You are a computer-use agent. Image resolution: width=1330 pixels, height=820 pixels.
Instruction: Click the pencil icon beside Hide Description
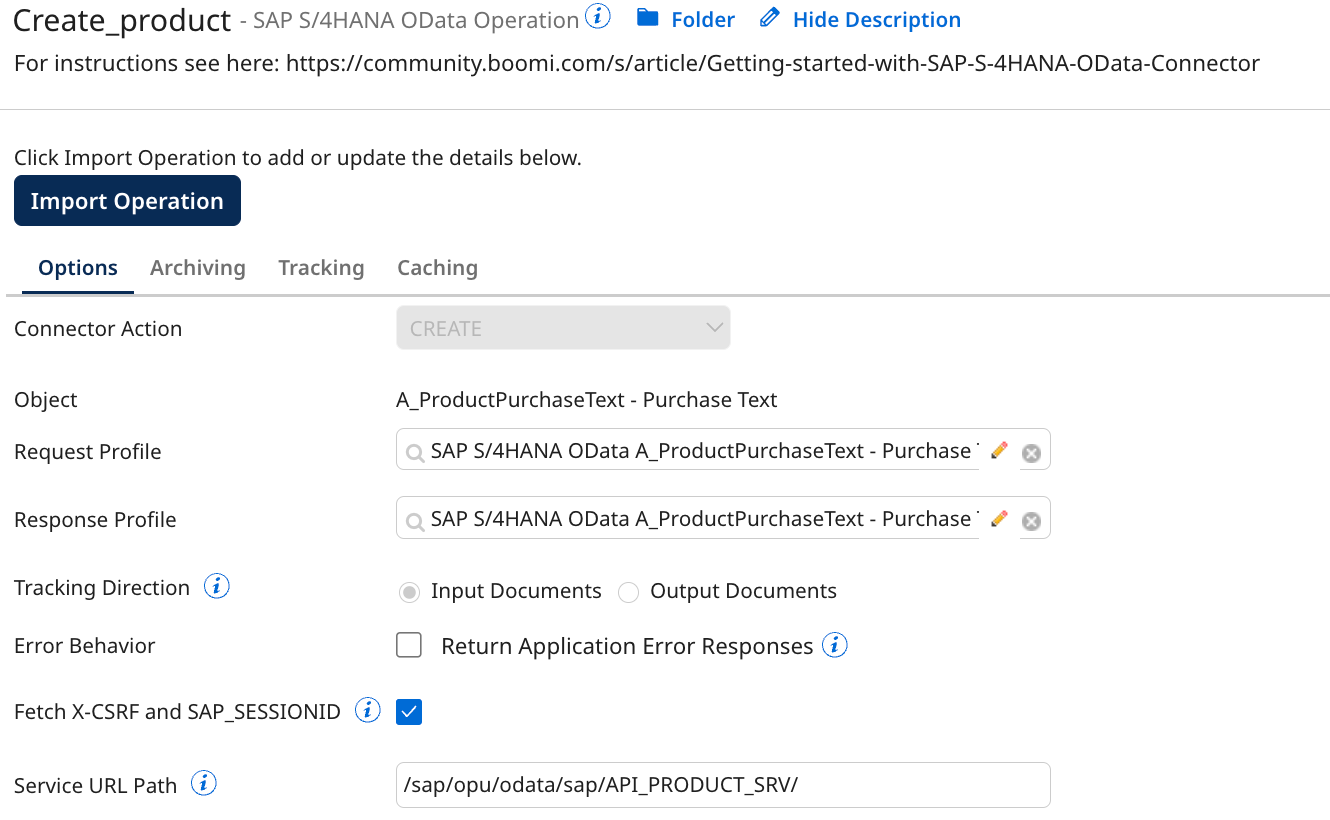tap(768, 17)
